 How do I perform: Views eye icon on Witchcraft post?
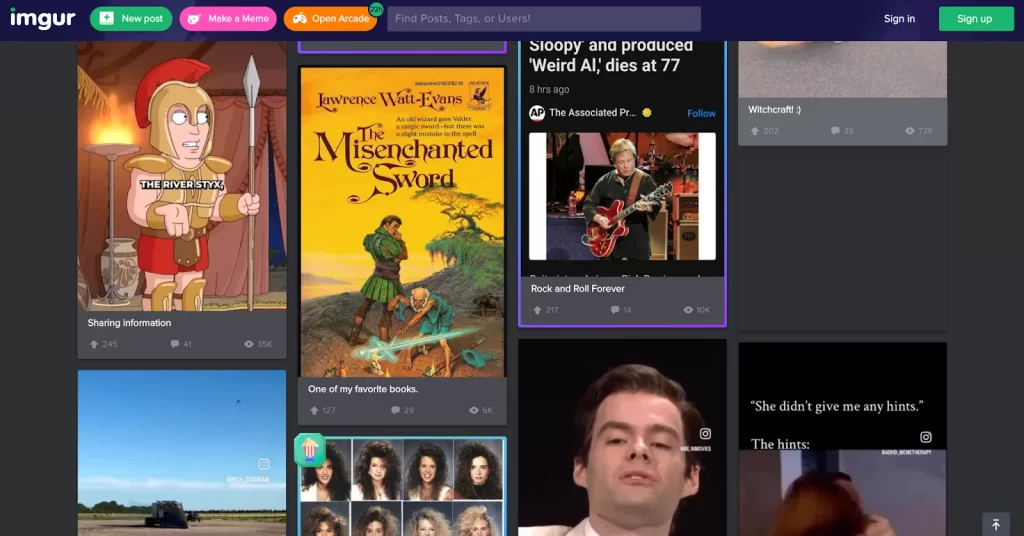(x=910, y=131)
